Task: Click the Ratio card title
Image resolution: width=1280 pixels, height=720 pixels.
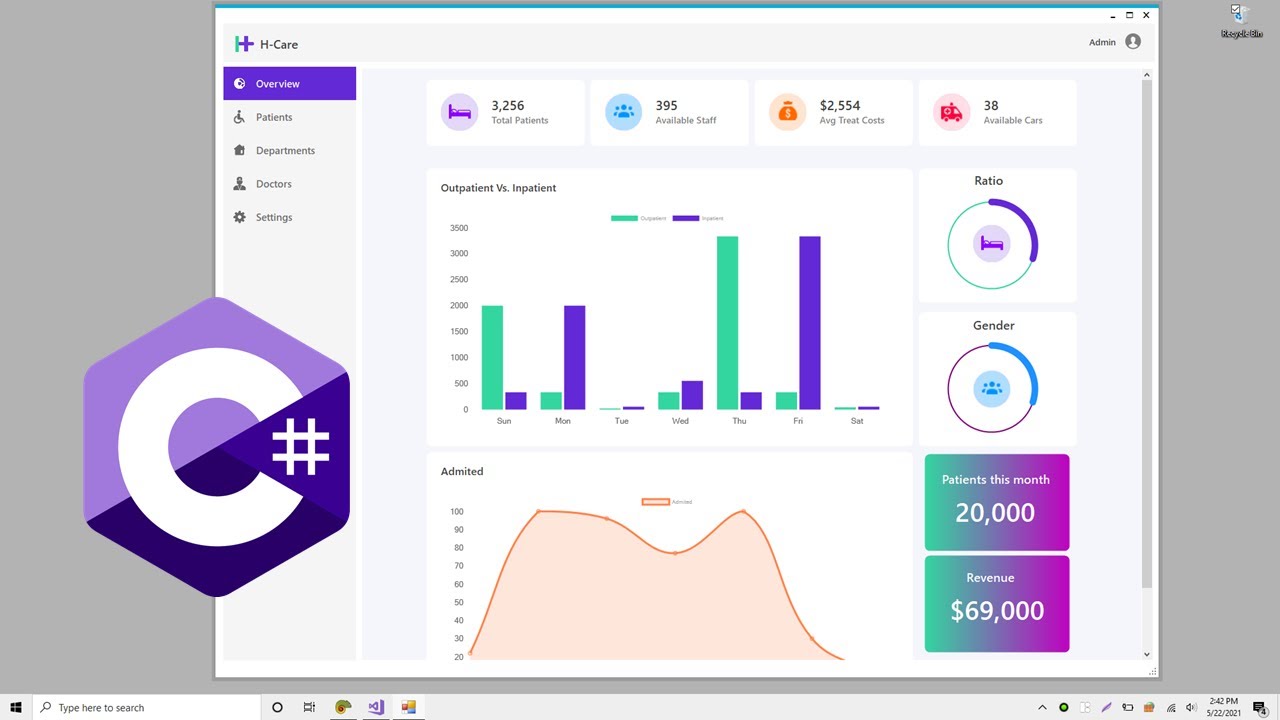Action: 988,181
